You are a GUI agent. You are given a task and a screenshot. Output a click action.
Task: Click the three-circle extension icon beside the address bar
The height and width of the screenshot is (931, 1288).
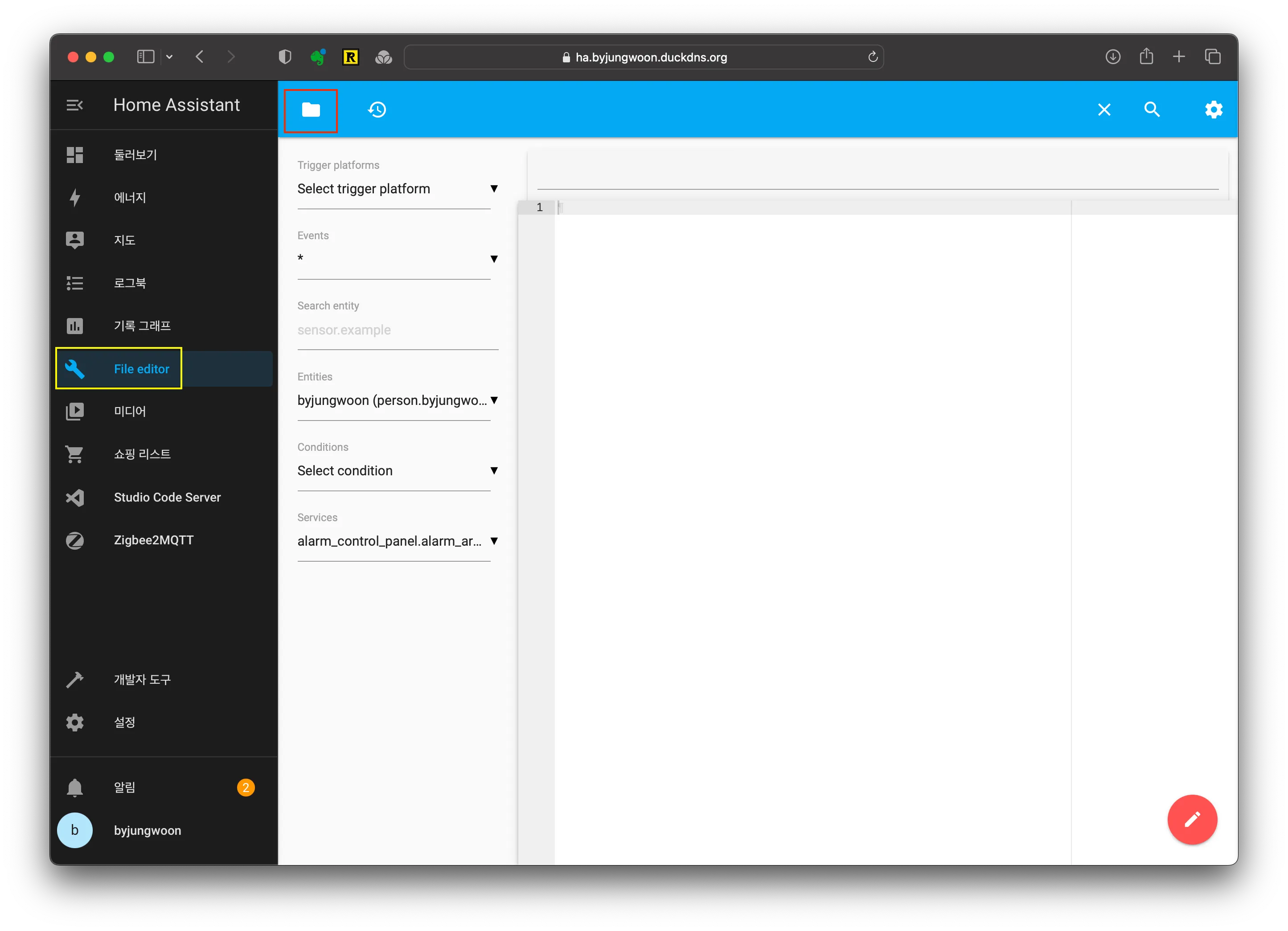click(383, 57)
